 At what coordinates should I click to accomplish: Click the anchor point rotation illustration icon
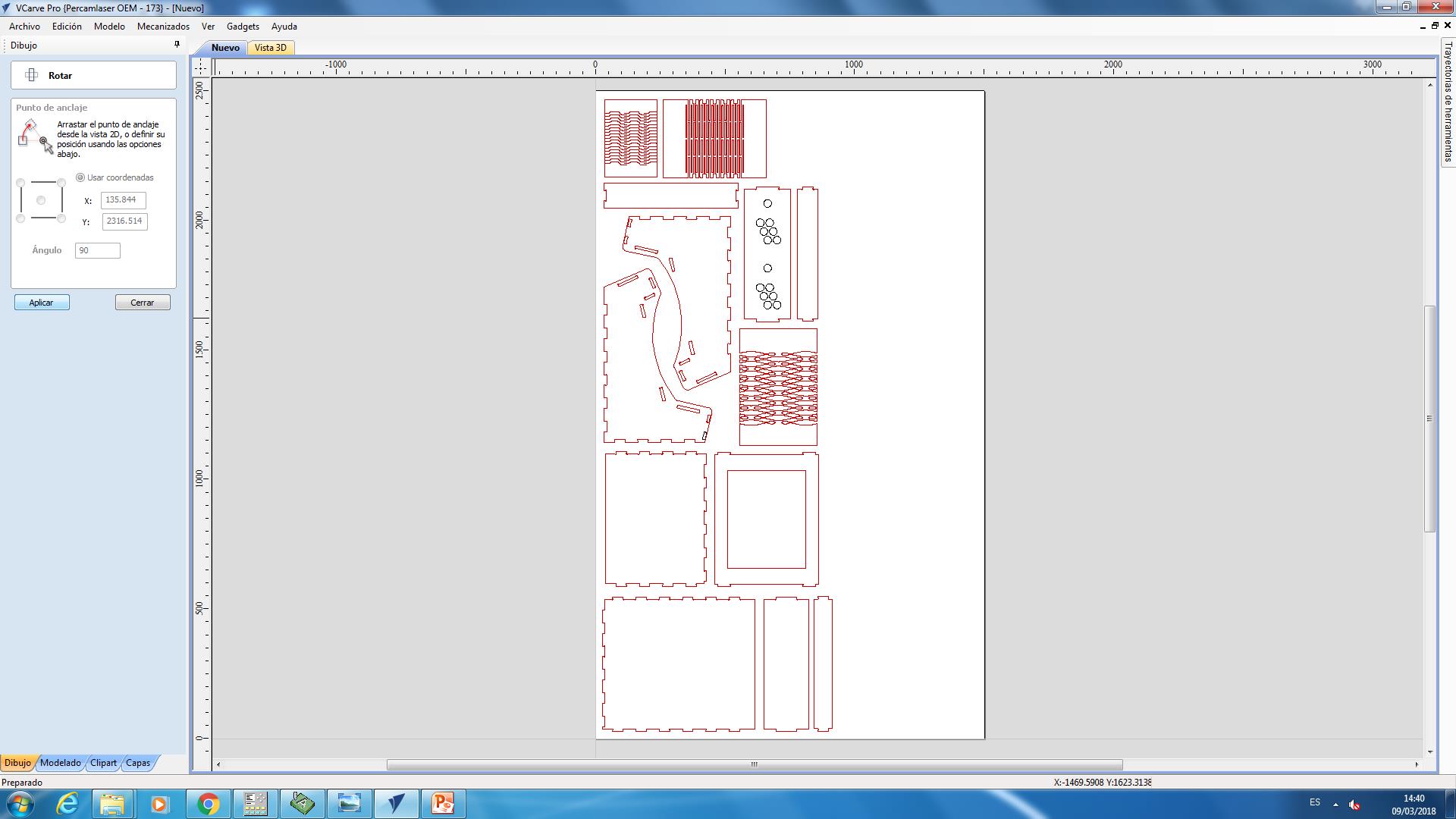click(x=34, y=136)
